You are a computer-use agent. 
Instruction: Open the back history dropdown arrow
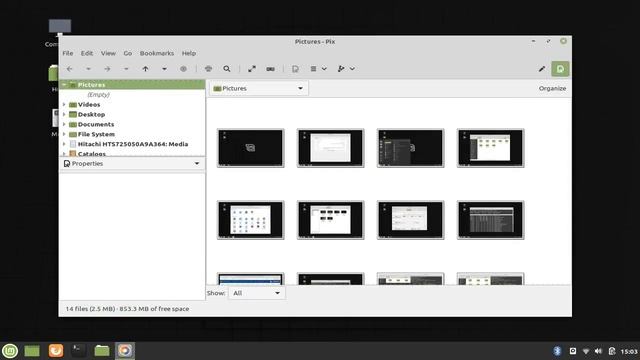88,69
